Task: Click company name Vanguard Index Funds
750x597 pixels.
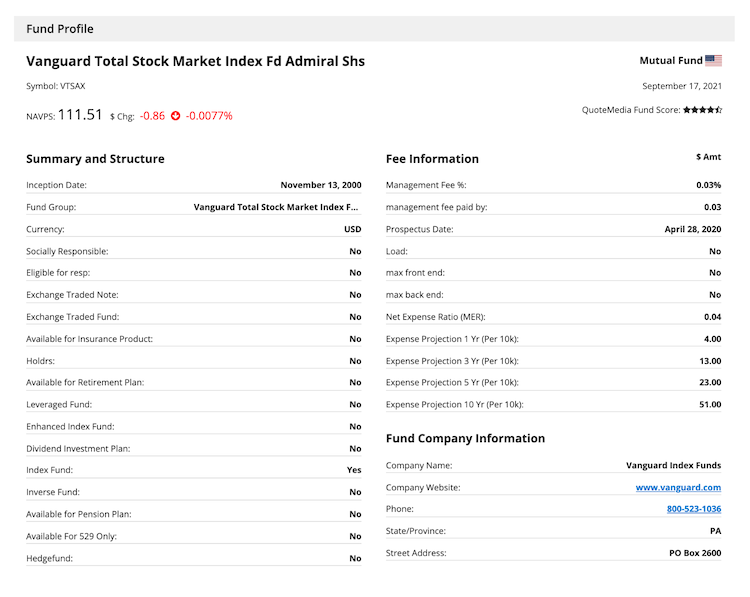Action: pos(673,465)
